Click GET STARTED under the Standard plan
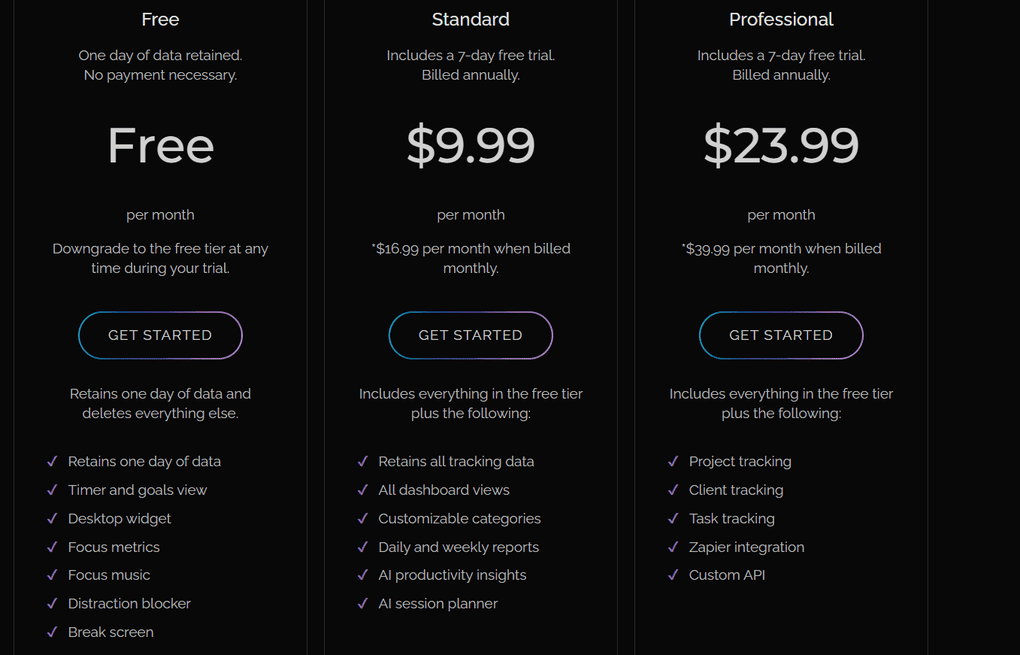The image size is (1020, 655). [470, 335]
